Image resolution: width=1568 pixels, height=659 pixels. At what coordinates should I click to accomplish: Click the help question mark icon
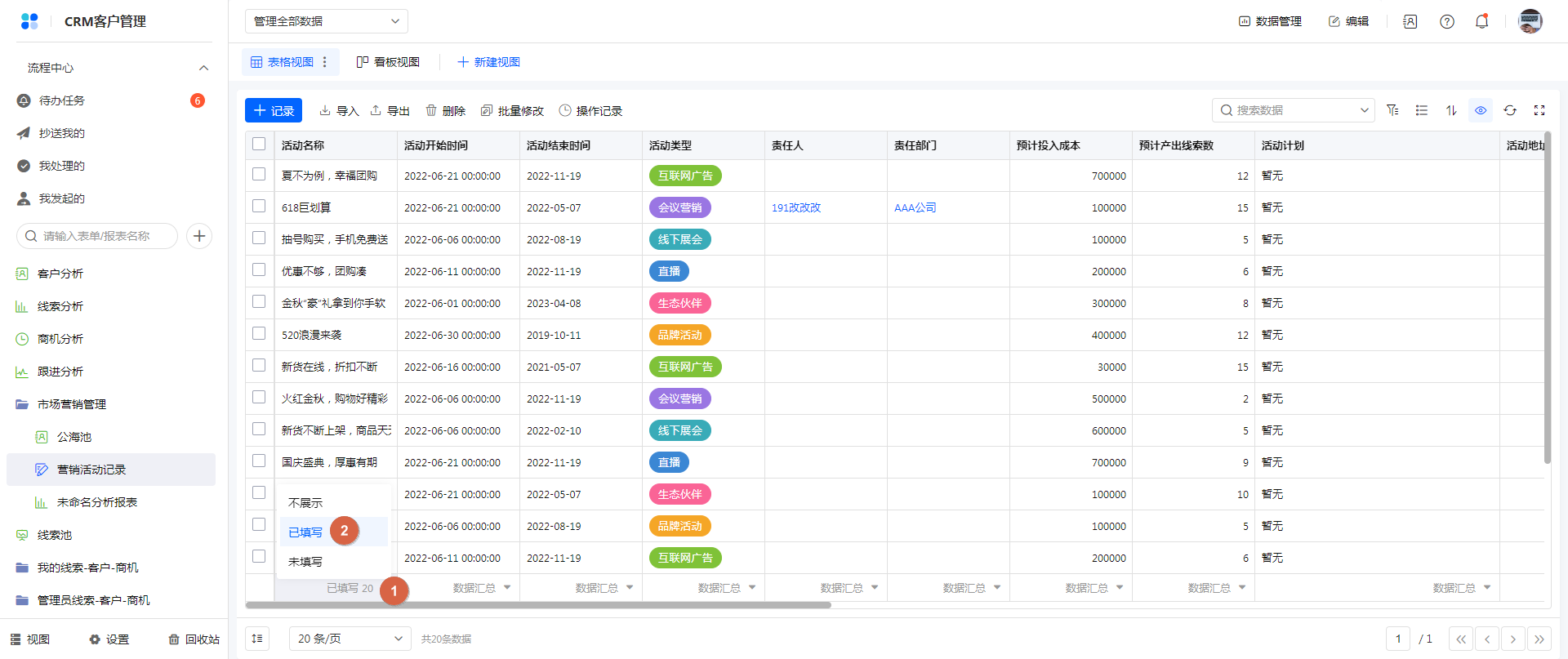coord(1447,22)
